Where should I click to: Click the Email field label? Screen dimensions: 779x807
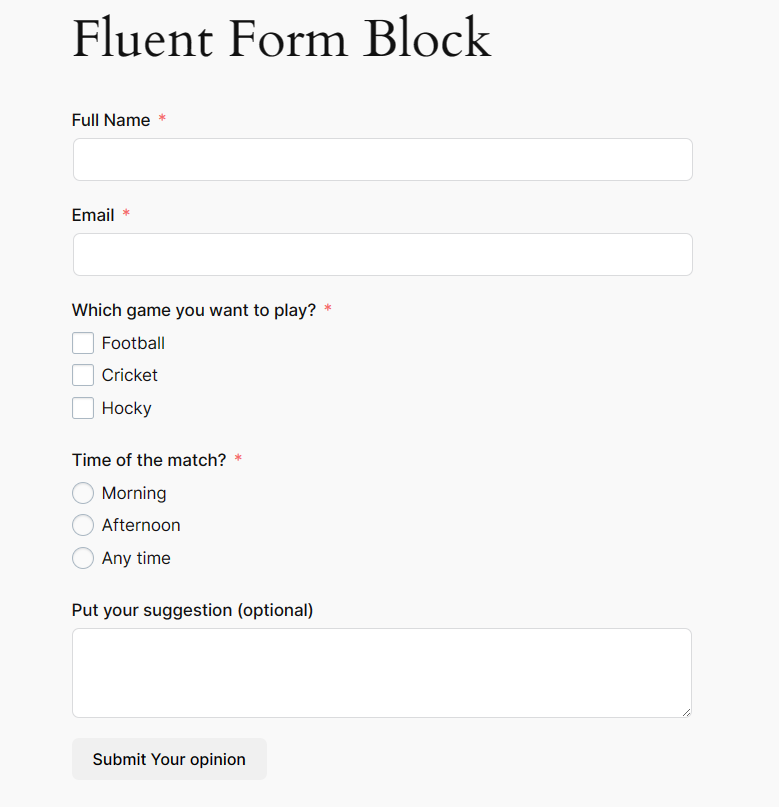[x=93, y=215]
